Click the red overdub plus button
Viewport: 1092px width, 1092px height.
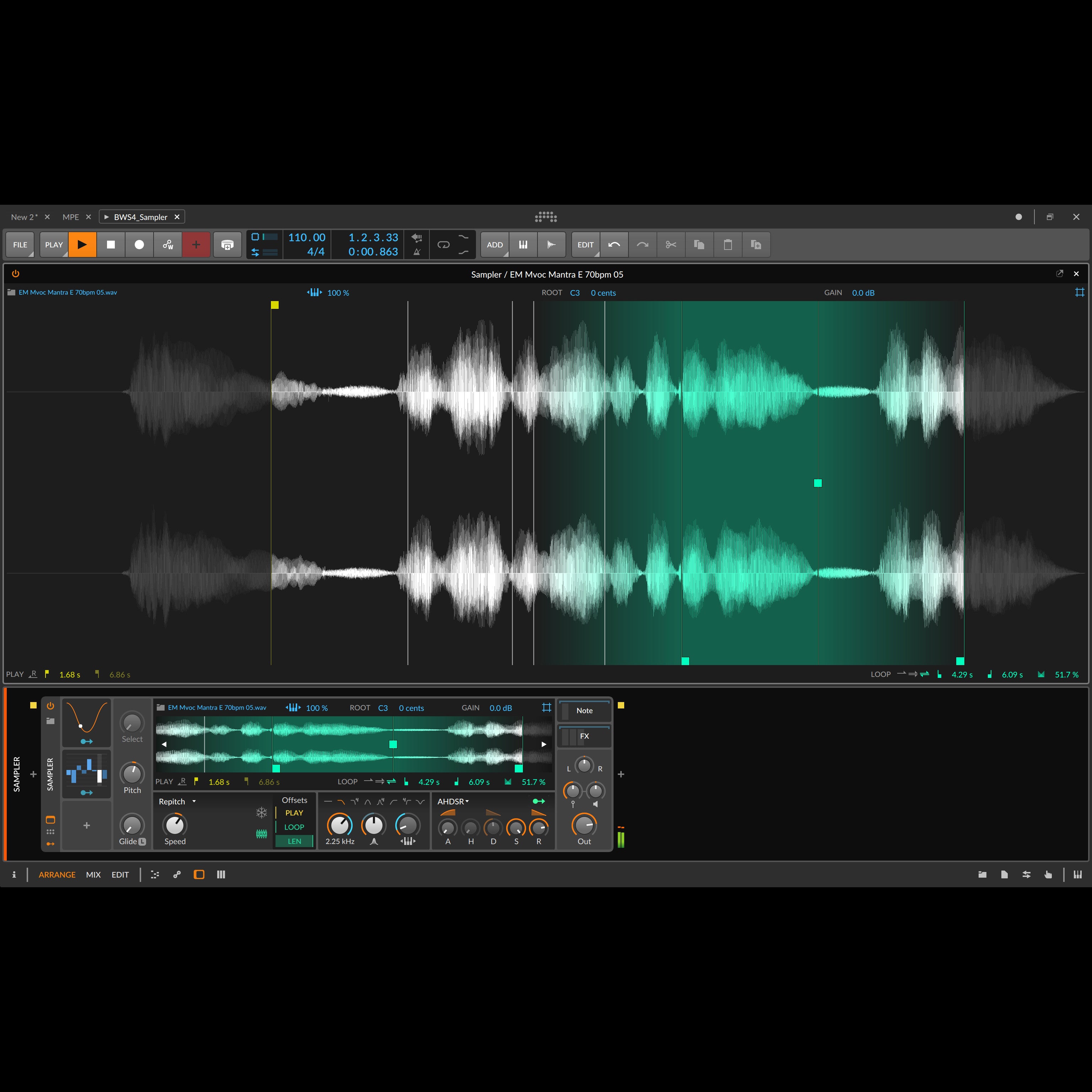point(196,245)
